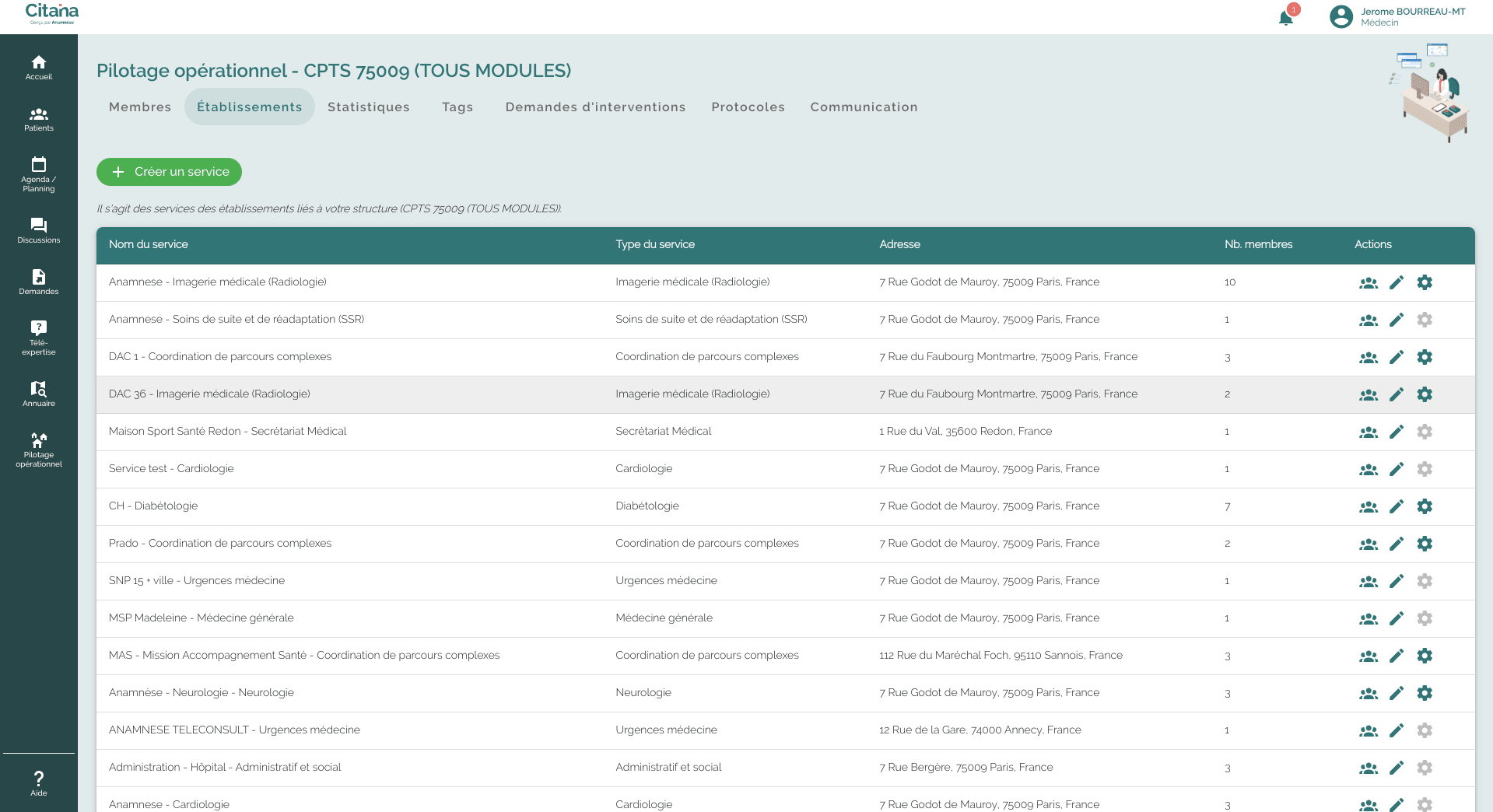Open Communication tab
This screenshot has height=812, width=1493.
click(864, 107)
